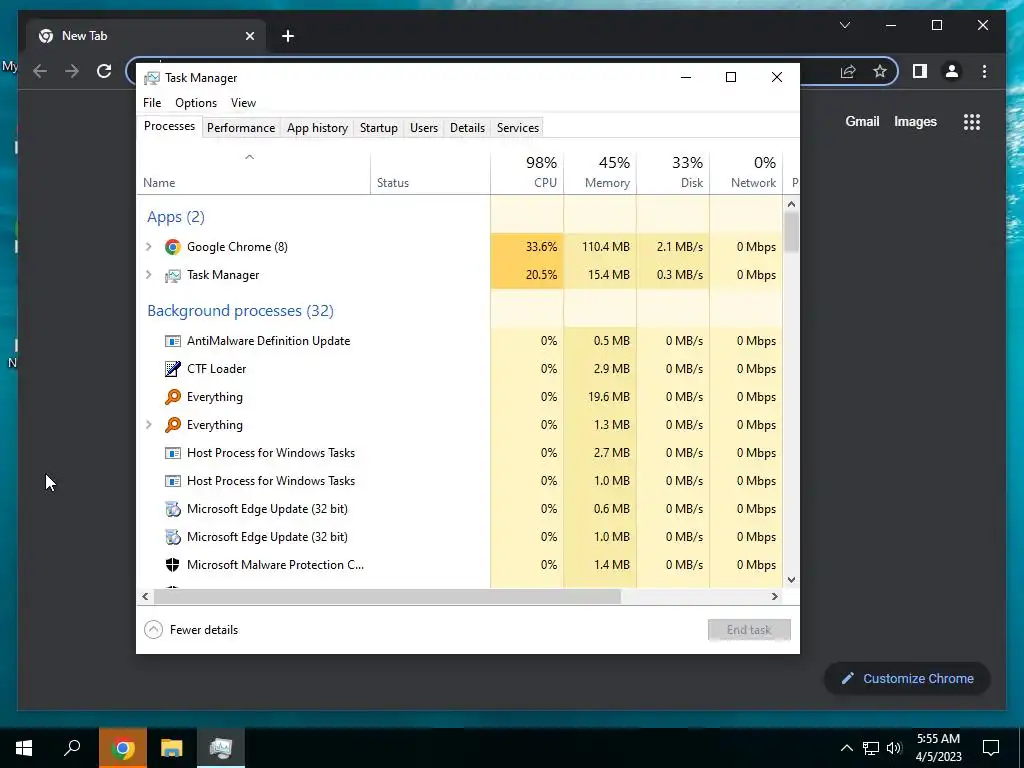
Task: Sort by the Disk column header
Action: click(x=673, y=173)
